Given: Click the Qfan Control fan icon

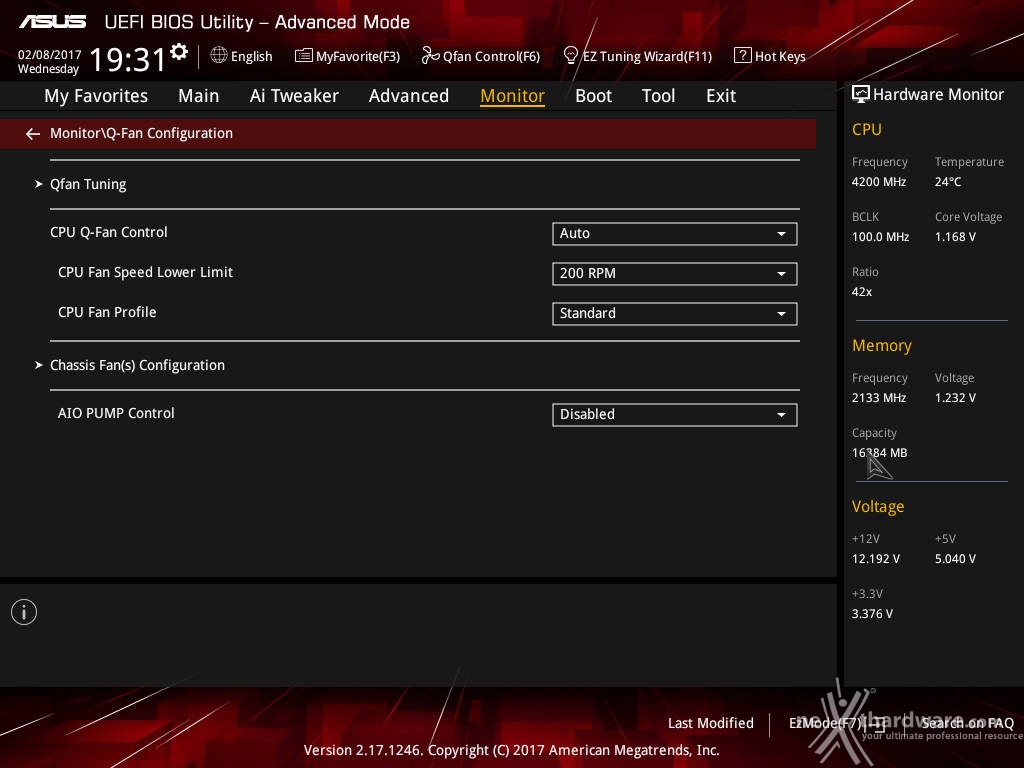Looking at the screenshot, I should click(x=430, y=56).
